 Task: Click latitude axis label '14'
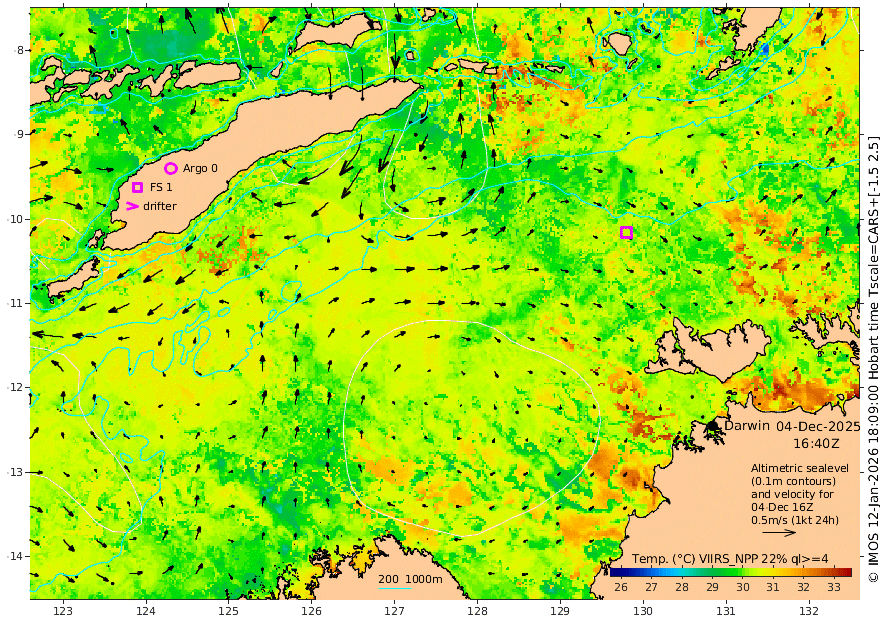pyautogui.click(x=16, y=557)
